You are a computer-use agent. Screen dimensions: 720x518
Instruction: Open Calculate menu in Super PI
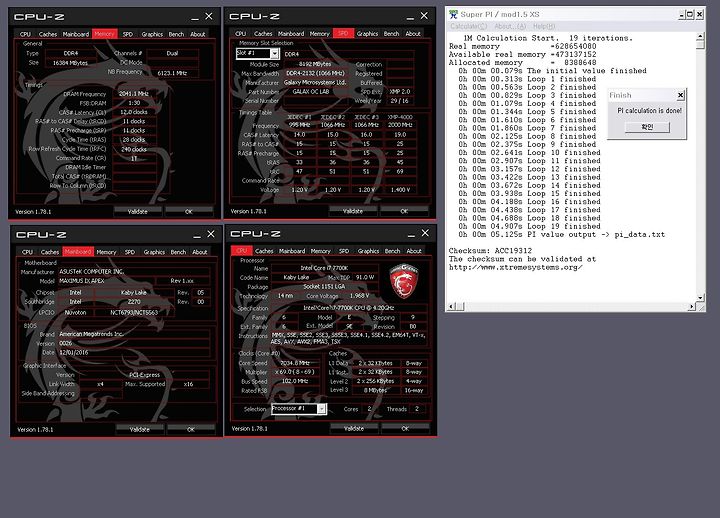(x=468, y=26)
